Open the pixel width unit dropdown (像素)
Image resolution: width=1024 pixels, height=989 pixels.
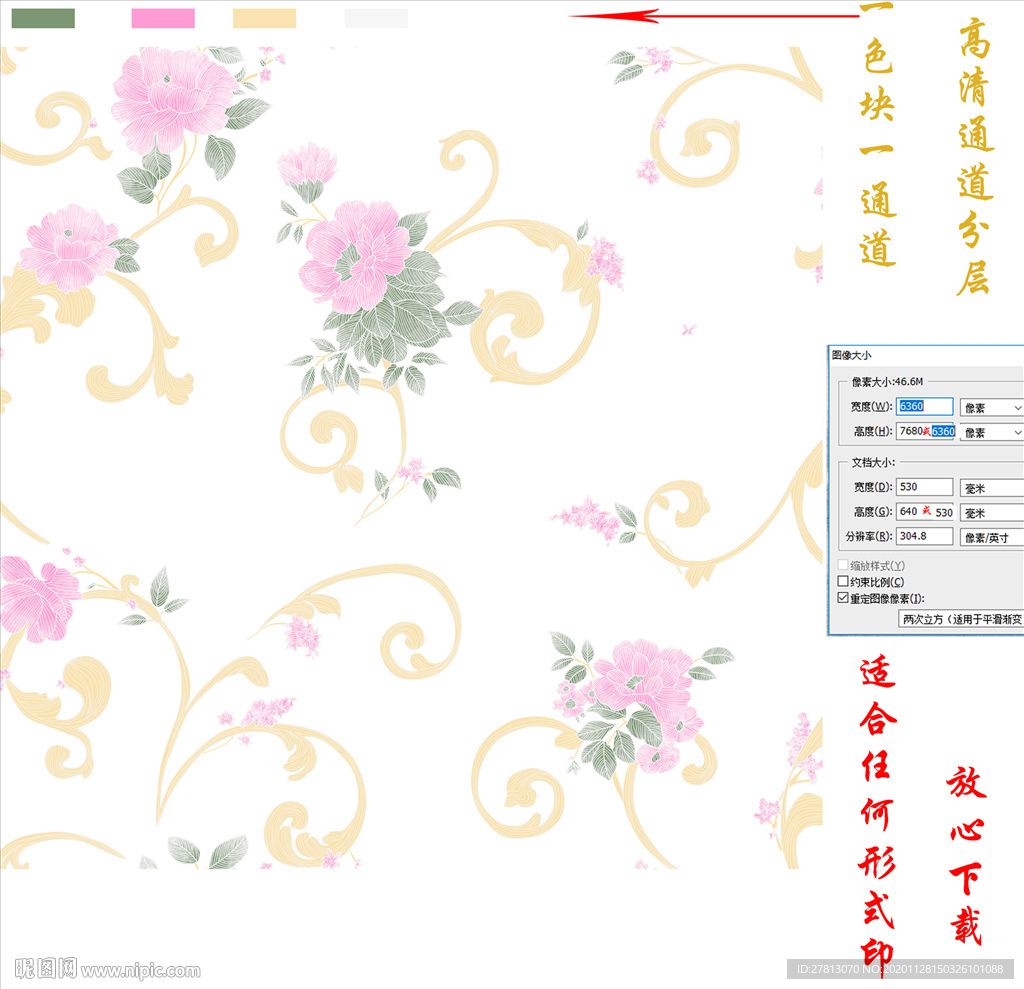coord(991,408)
